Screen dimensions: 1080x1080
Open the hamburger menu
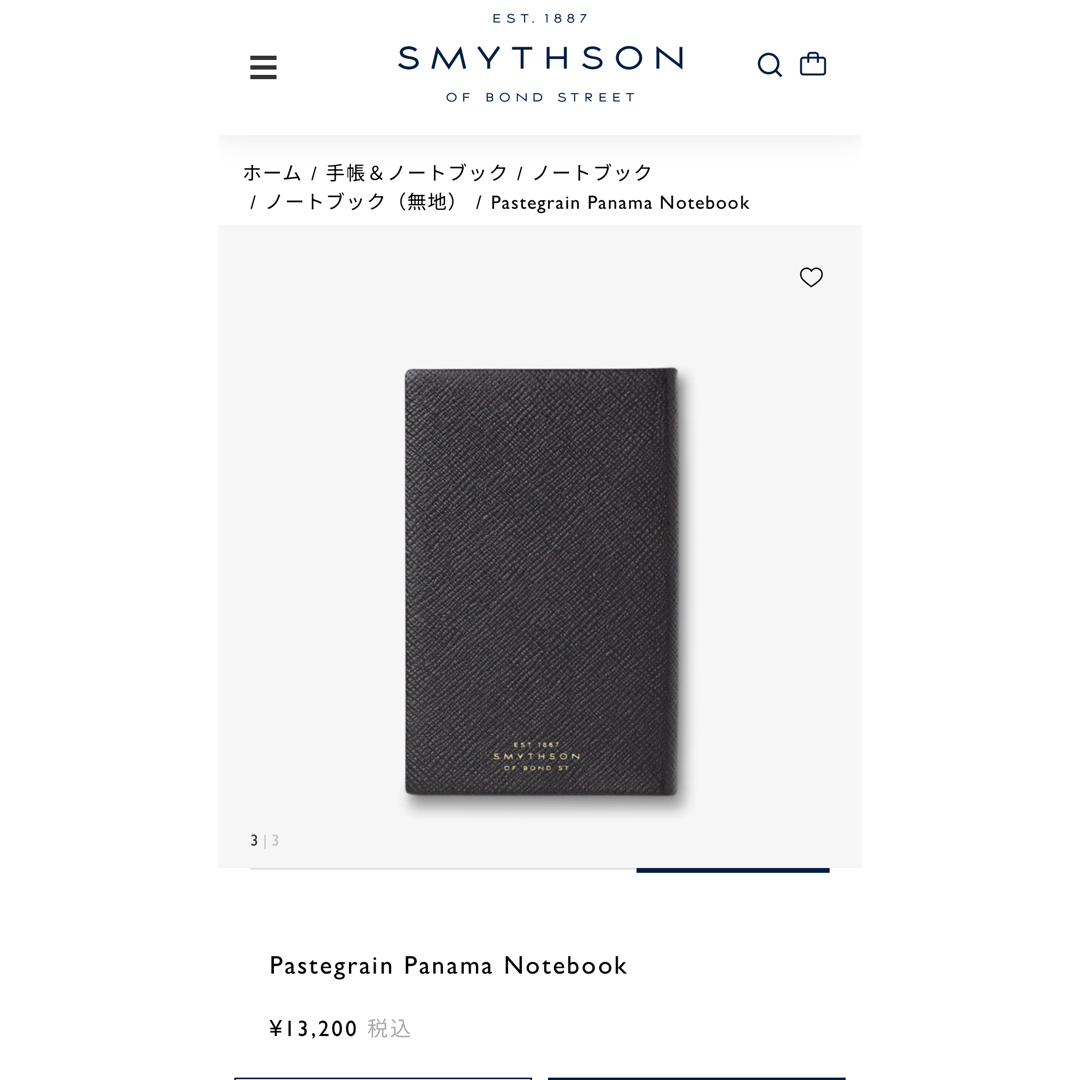[263, 68]
